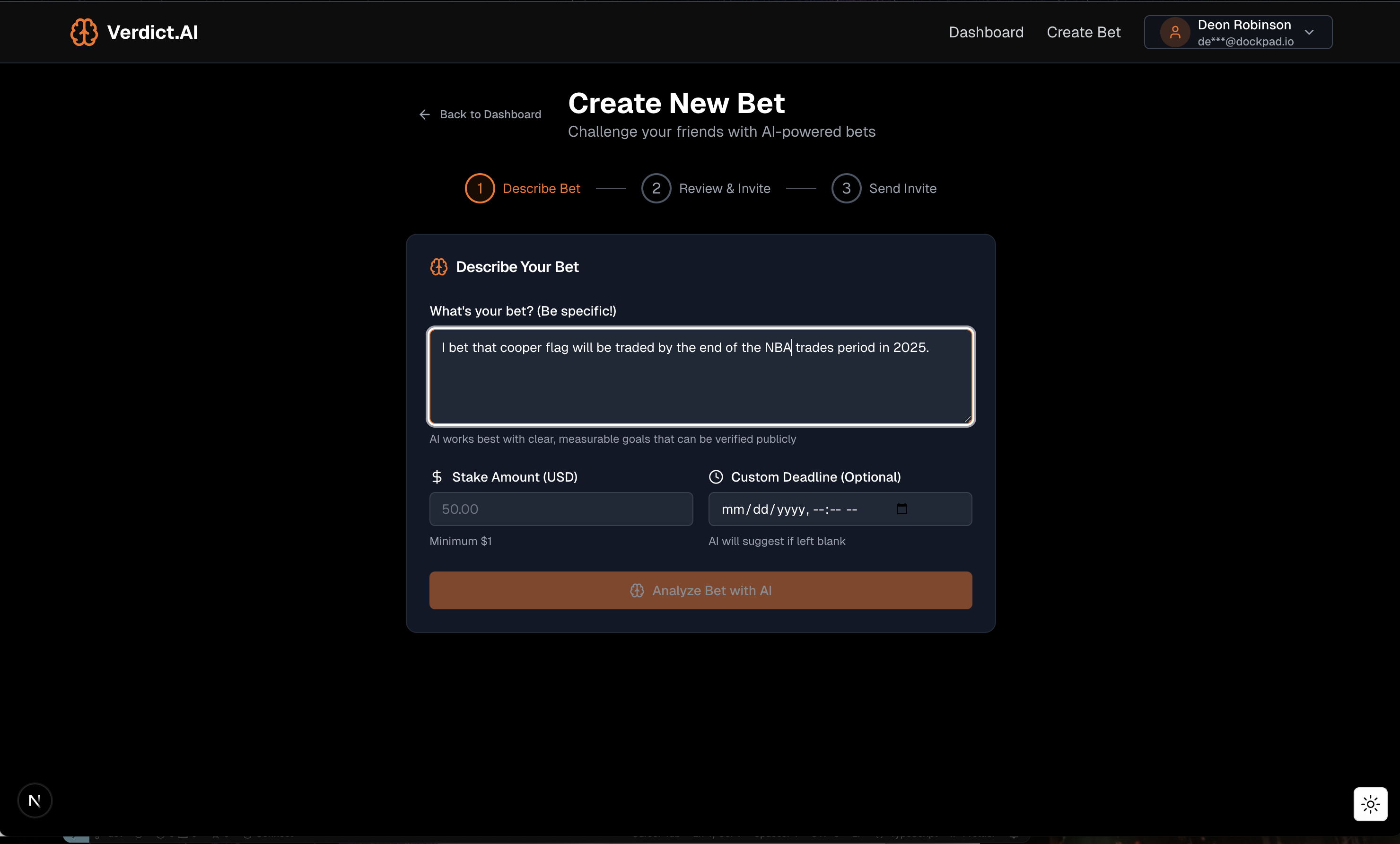
Task: Click the brain icon beside Describe Your Bet
Action: coord(438,266)
